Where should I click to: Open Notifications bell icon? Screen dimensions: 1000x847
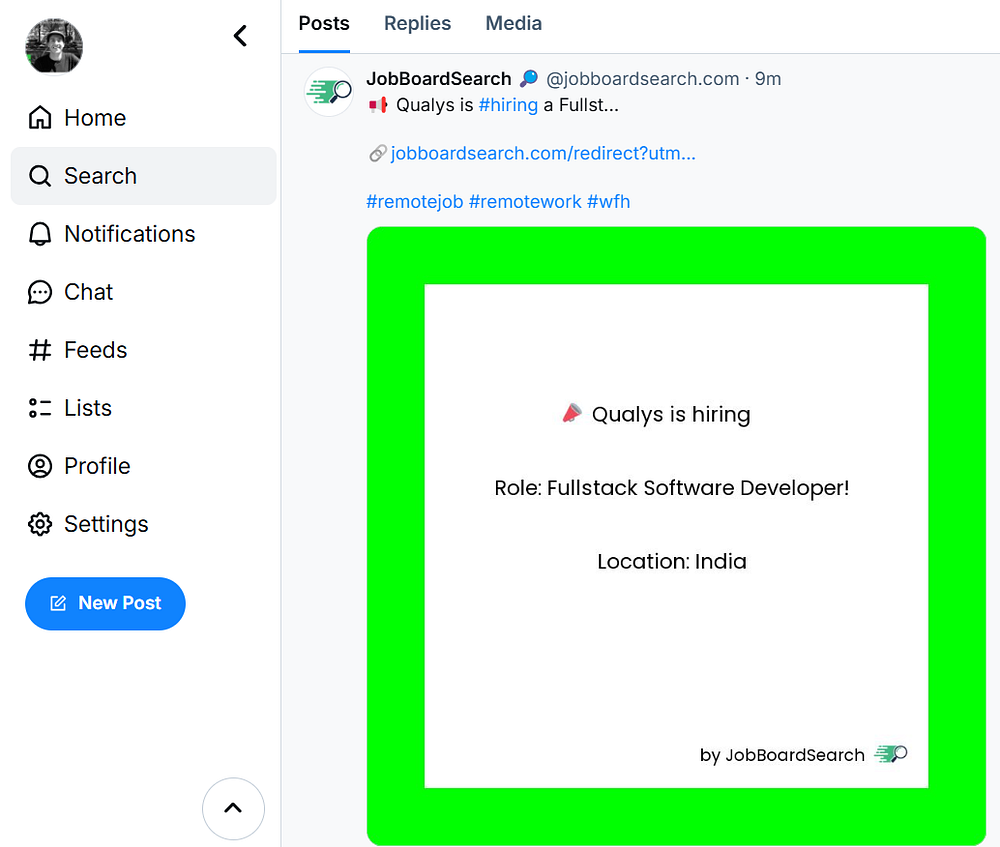coord(40,234)
